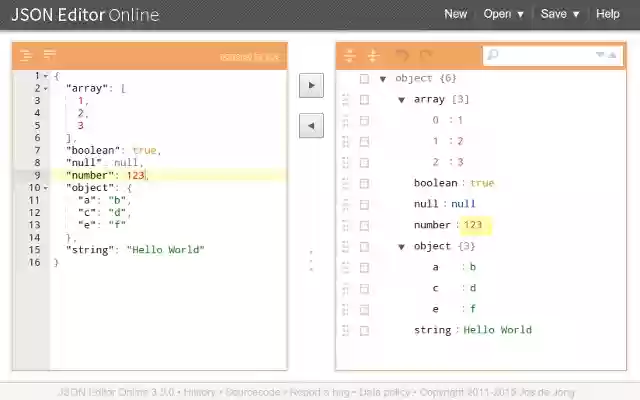Click drag handle of the 'e : f' row

(346, 309)
